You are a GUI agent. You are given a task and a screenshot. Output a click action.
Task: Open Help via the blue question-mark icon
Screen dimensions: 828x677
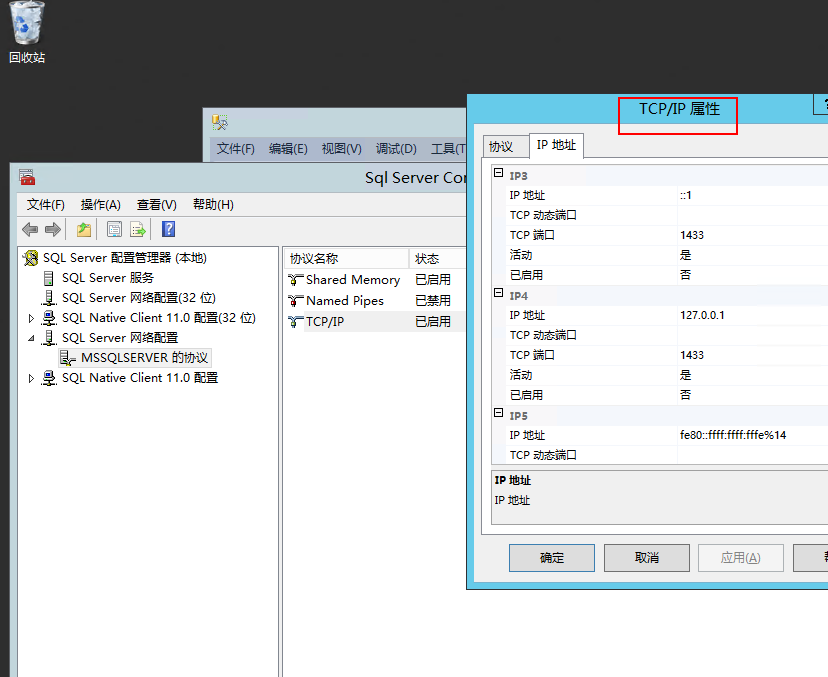click(x=168, y=229)
